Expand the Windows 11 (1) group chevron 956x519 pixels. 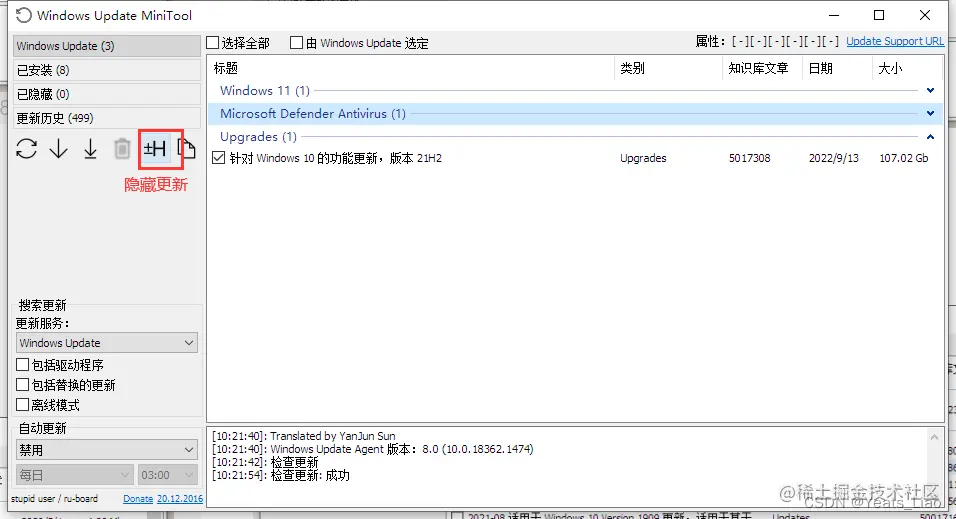coord(930,90)
